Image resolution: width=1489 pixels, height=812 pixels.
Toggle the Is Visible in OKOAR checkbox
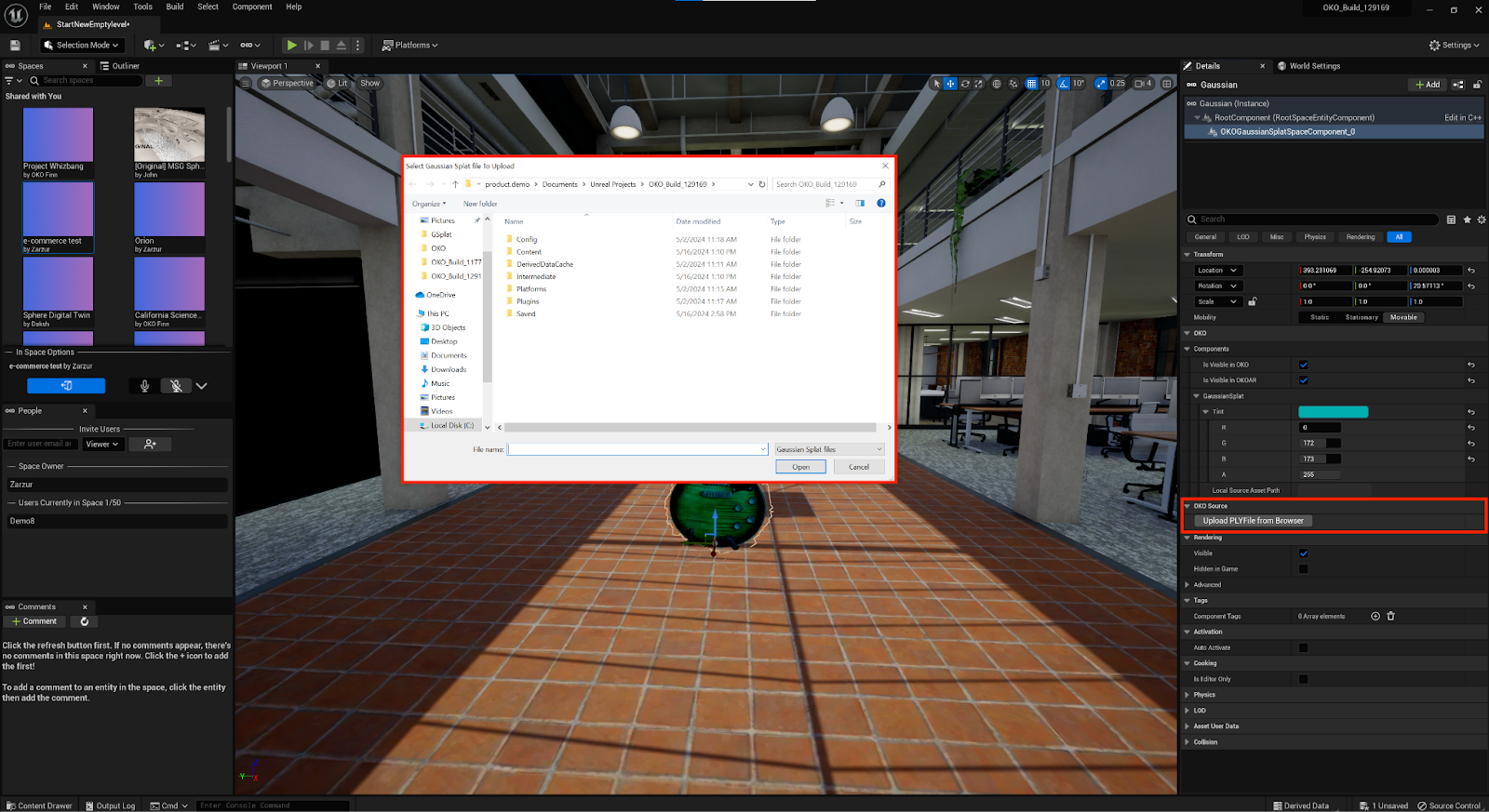tap(1303, 380)
